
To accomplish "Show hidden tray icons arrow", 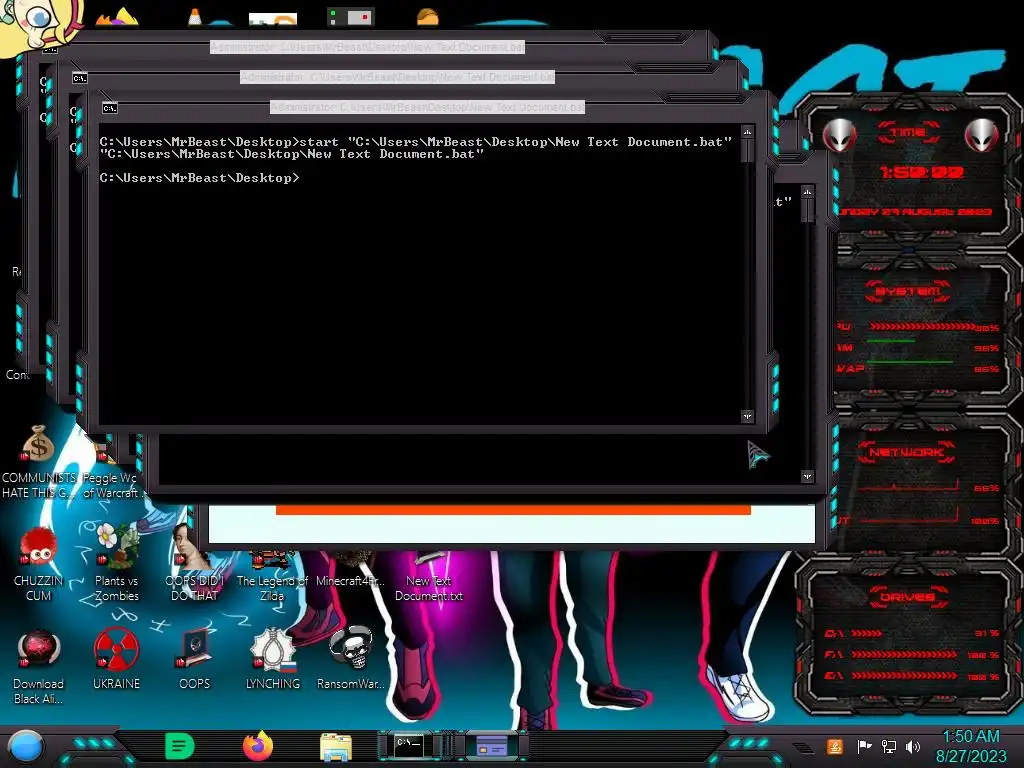I will coord(805,746).
